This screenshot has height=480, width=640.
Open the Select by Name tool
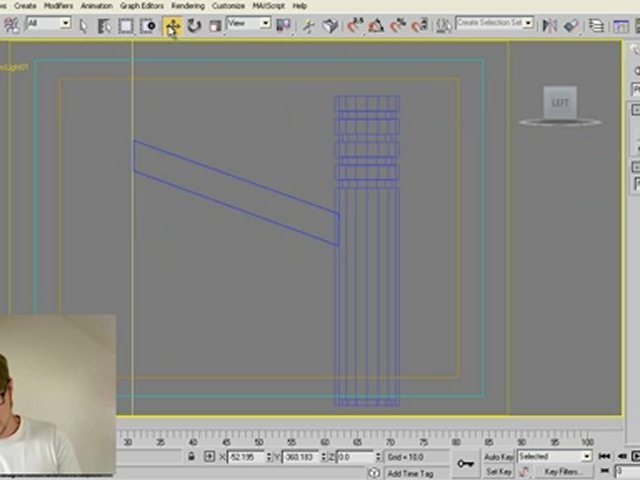[x=104, y=26]
